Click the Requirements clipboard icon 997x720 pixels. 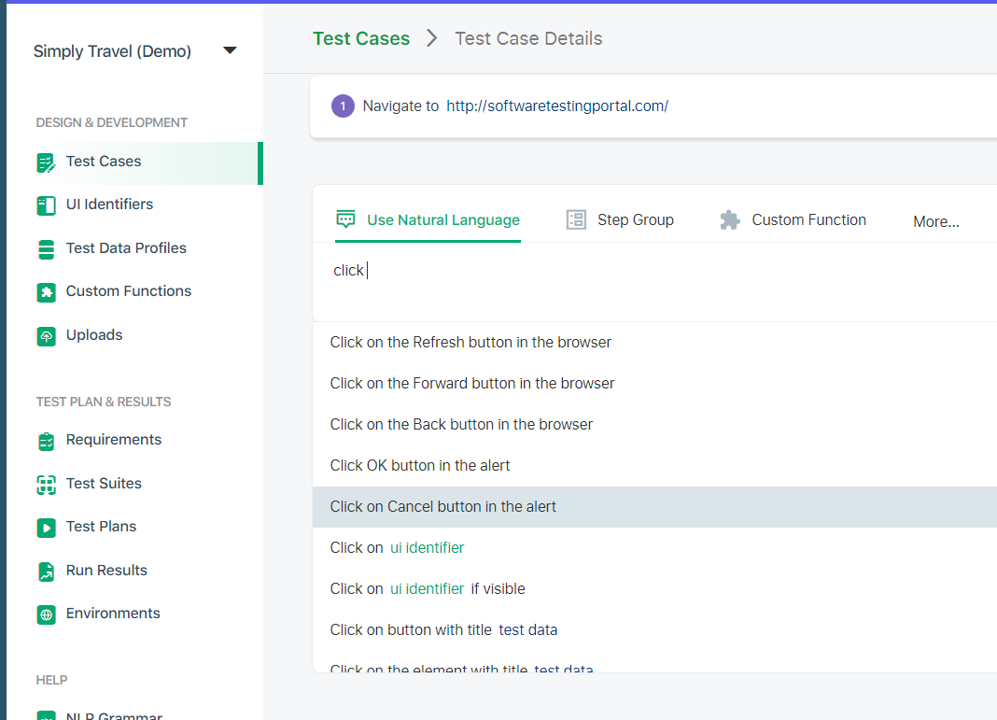pos(46,441)
